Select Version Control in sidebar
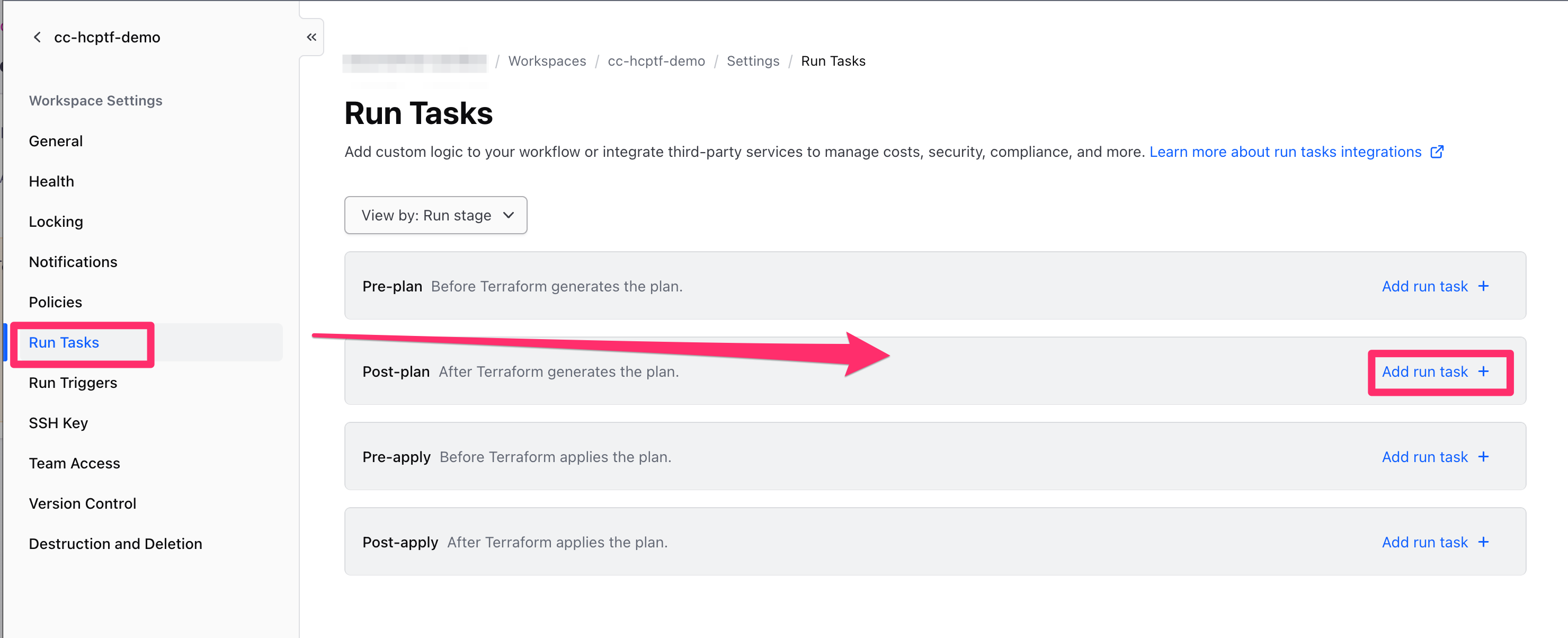Image resolution: width=1568 pixels, height=638 pixels. pos(82,503)
